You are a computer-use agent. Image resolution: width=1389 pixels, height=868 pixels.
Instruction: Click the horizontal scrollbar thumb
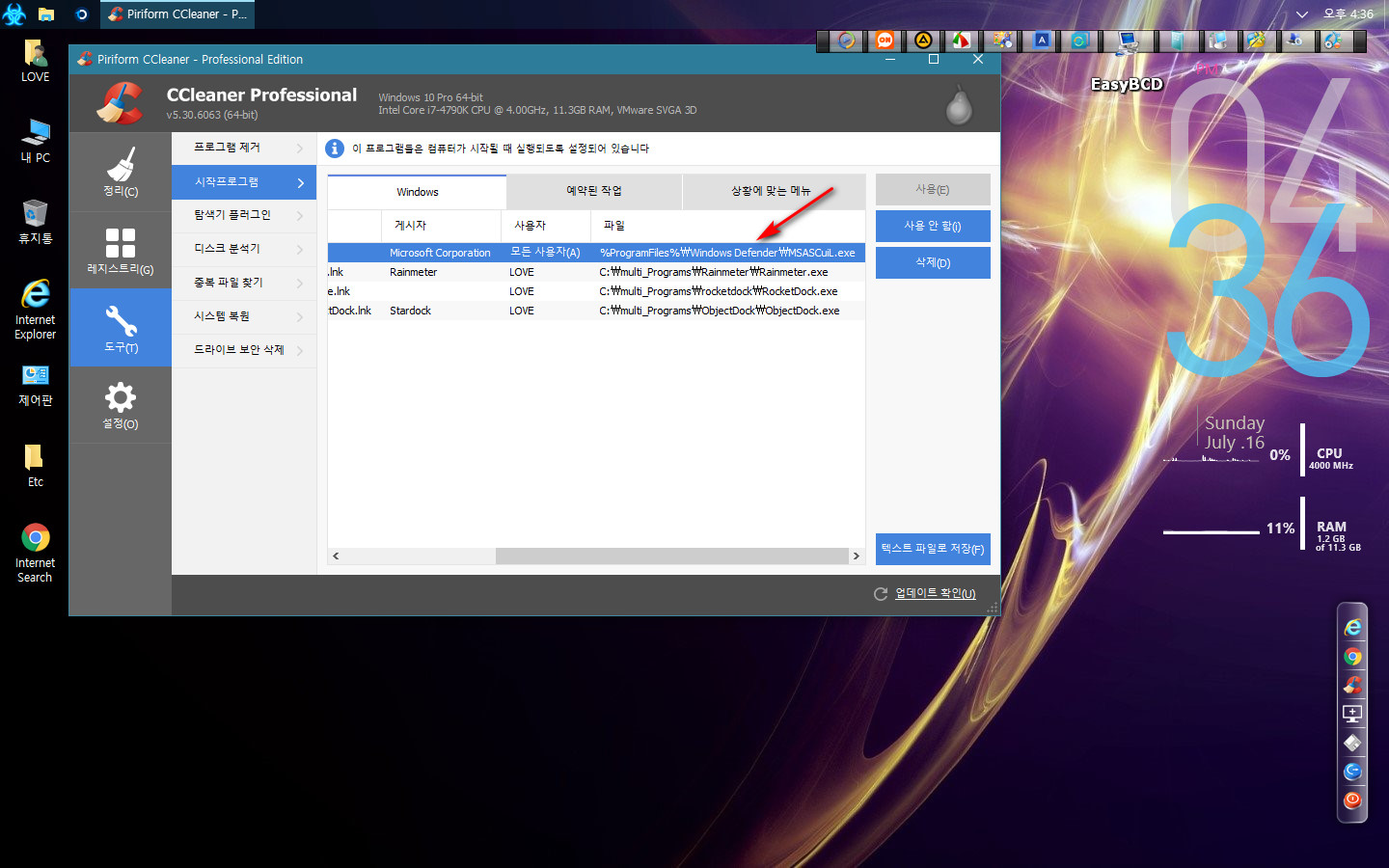pos(671,556)
